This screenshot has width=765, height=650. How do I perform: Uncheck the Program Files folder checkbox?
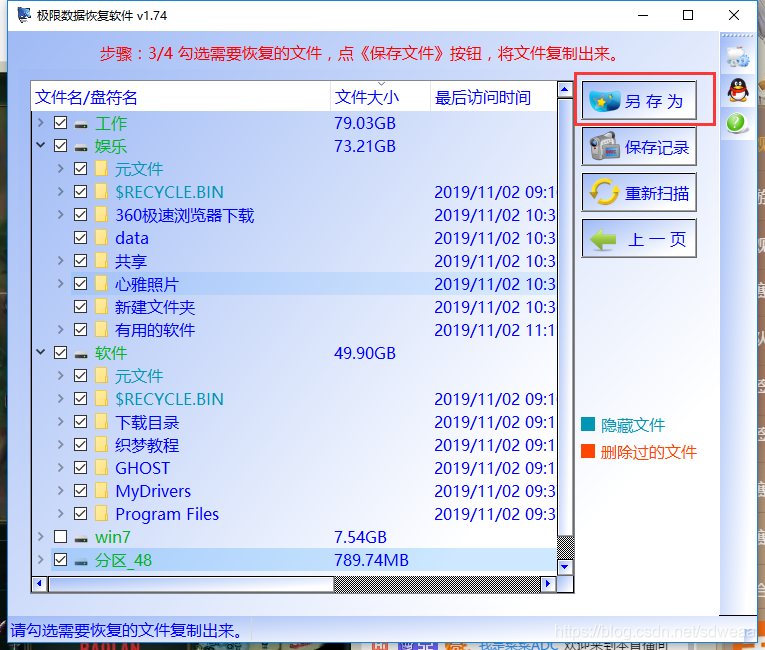click(x=81, y=513)
